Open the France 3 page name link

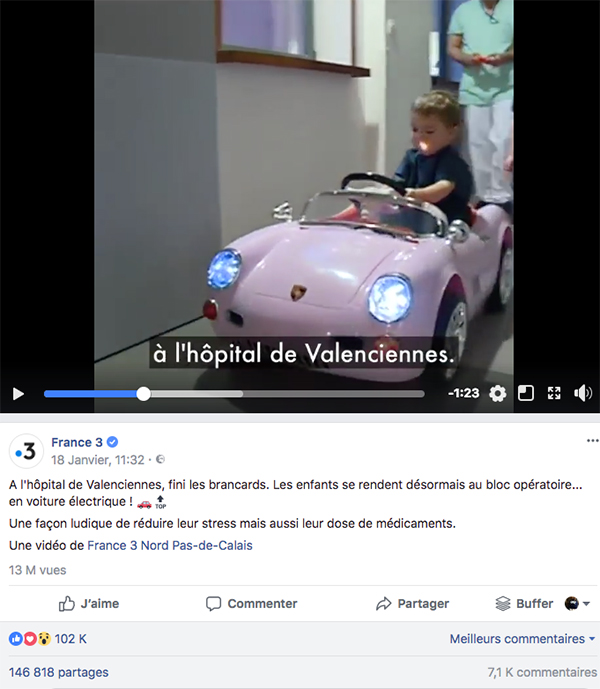pos(77,442)
